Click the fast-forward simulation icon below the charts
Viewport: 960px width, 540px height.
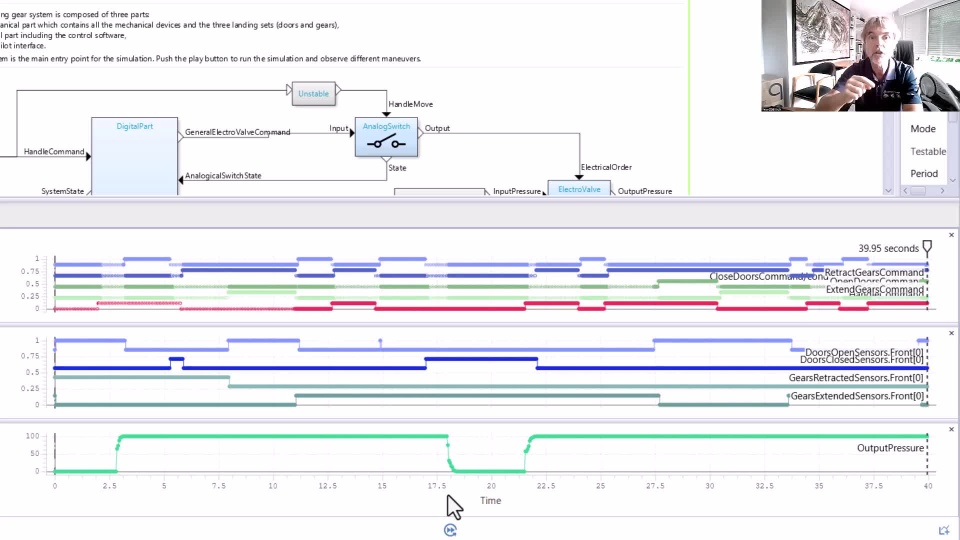[450, 530]
